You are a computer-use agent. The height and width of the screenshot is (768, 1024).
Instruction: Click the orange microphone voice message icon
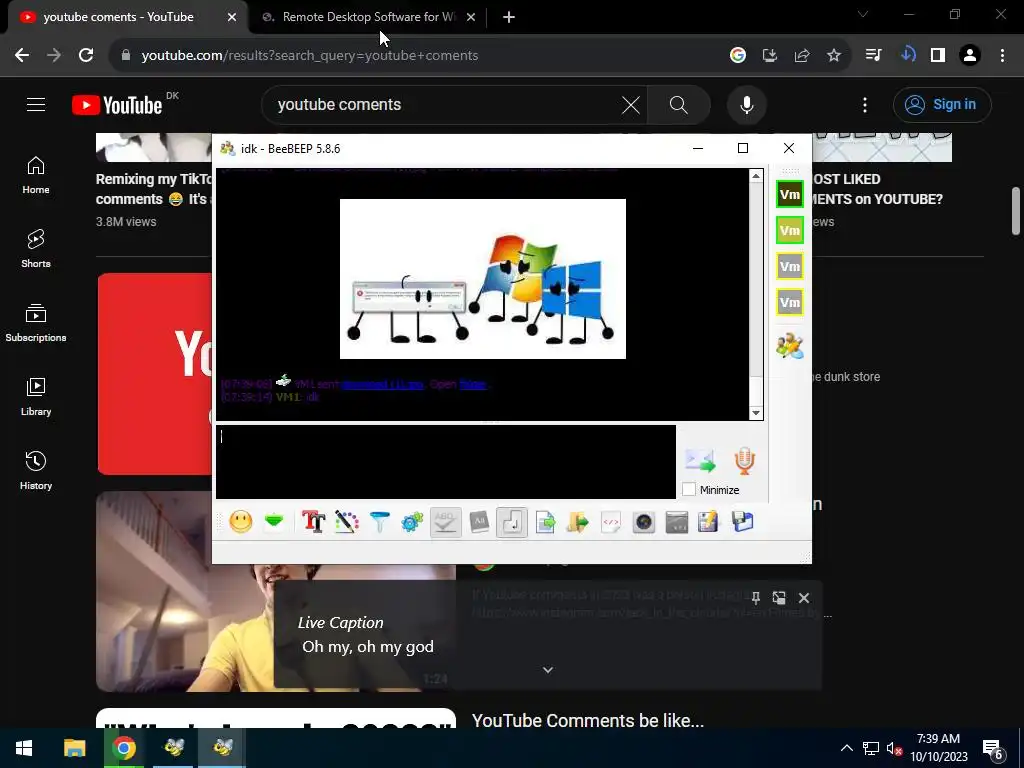(744, 460)
